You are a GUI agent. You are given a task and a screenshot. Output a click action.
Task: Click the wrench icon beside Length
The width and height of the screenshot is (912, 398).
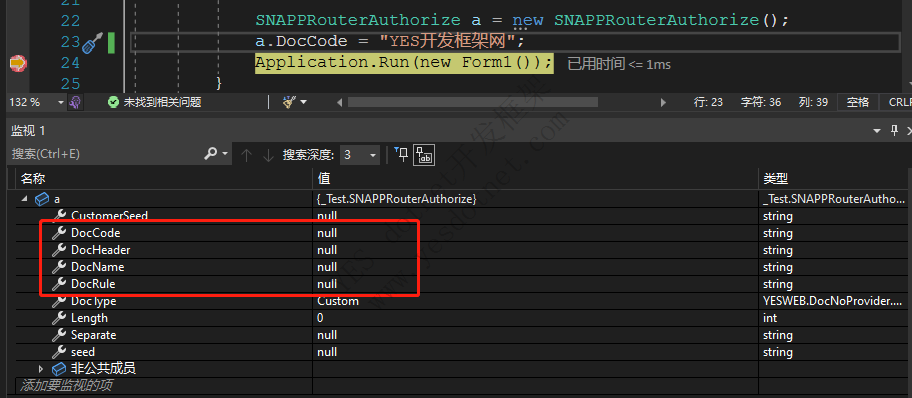coord(59,318)
